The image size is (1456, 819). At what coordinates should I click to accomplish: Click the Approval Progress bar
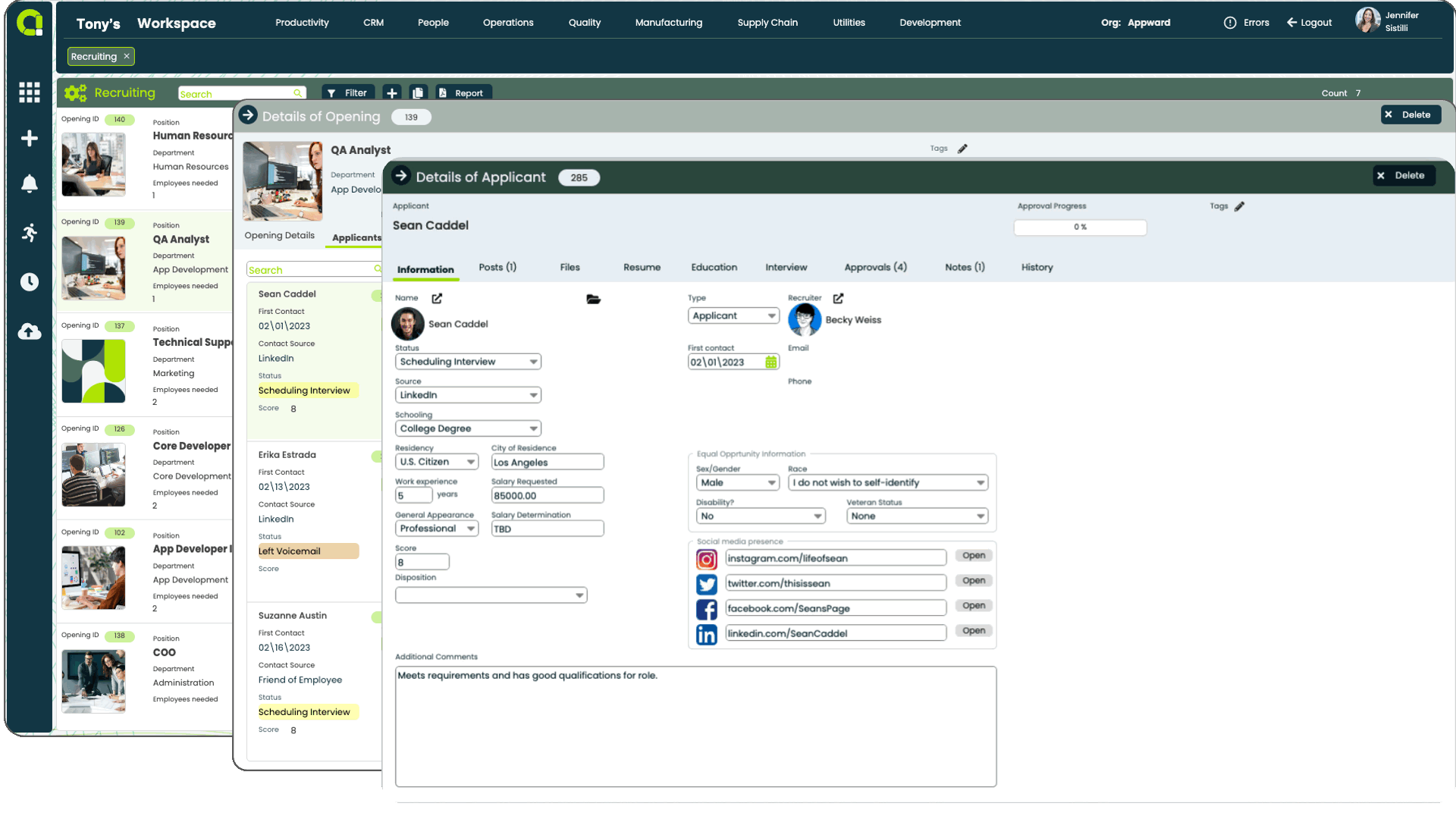(1080, 227)
